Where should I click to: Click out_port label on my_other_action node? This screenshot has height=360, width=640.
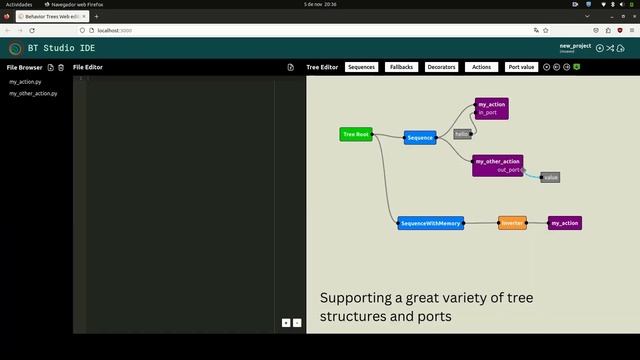click(x=508, y=170)
